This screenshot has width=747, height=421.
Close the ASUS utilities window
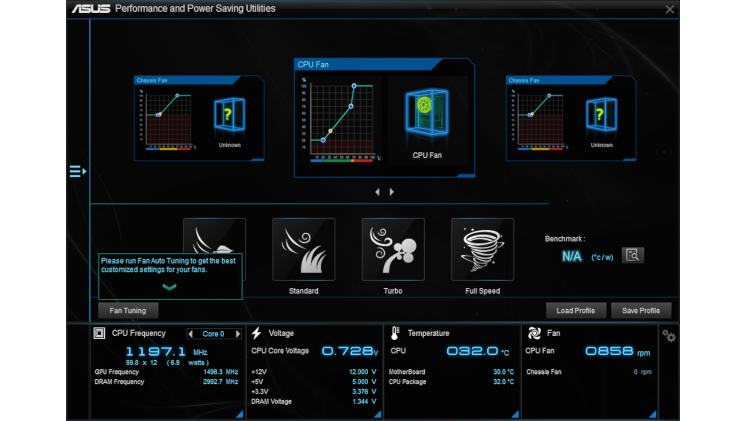[669, 9]
